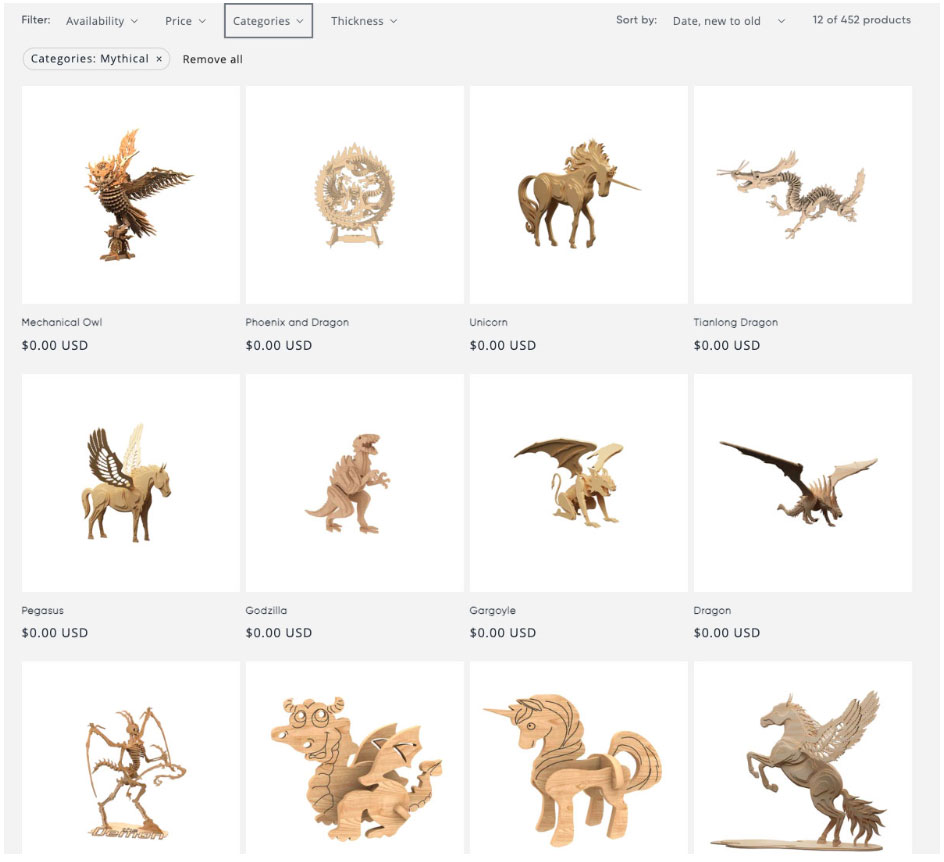
Task: Click the Tianlong Dragon $0.00 USD price
Action: click(x=727, y=346)
